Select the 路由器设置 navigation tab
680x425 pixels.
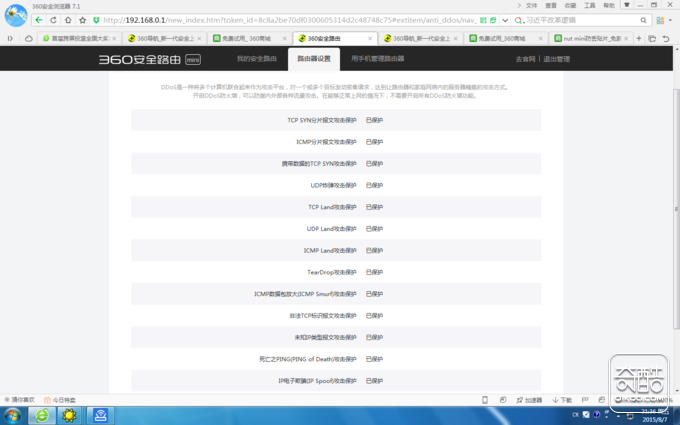pos(314,59)
